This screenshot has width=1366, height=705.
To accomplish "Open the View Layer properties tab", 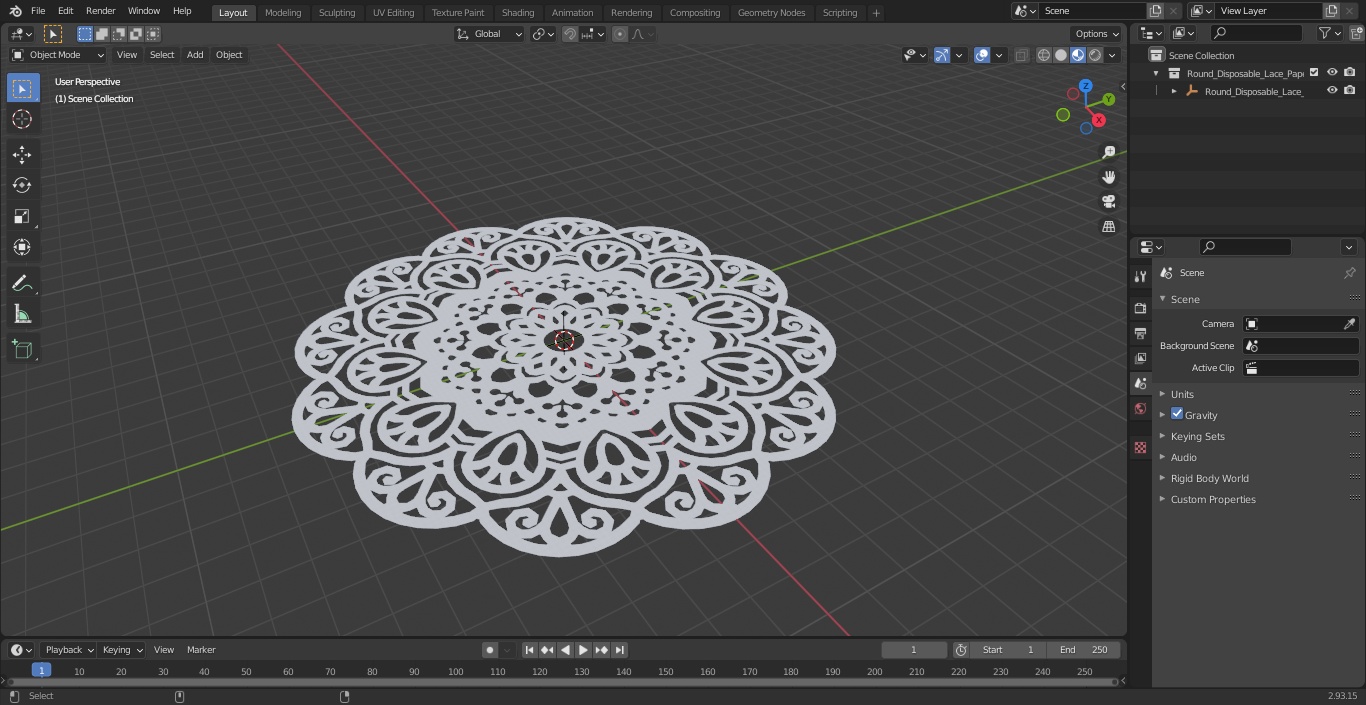I will 1140,358.
